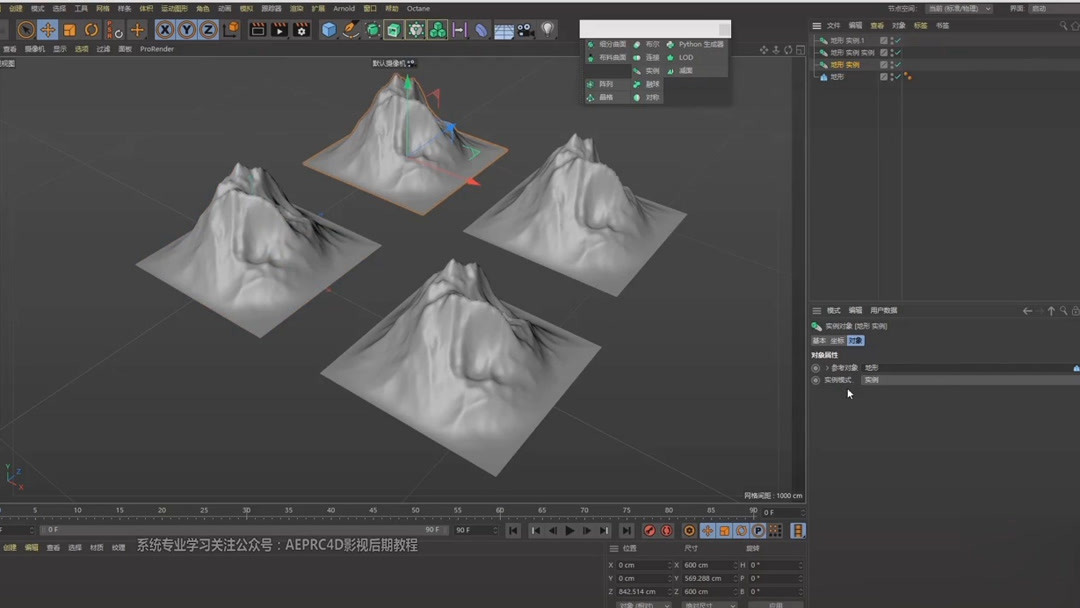
Task: Click the X position input field
Action: tap(645, 565)
